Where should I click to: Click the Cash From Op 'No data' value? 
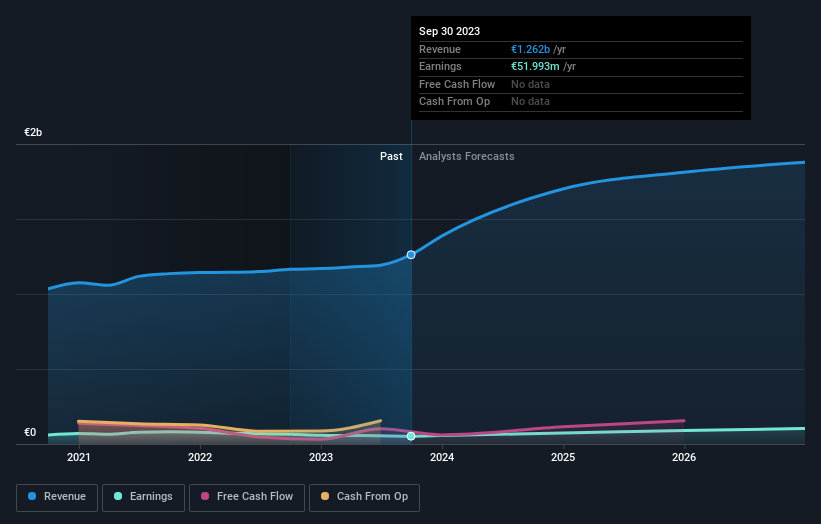pos(530,102)
